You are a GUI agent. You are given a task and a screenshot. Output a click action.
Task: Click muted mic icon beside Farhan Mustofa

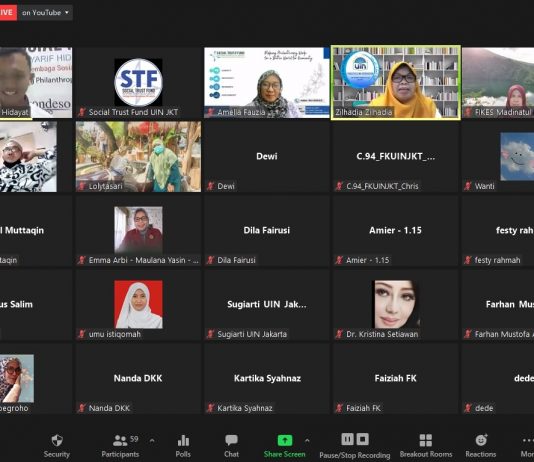tap(468, 334)
